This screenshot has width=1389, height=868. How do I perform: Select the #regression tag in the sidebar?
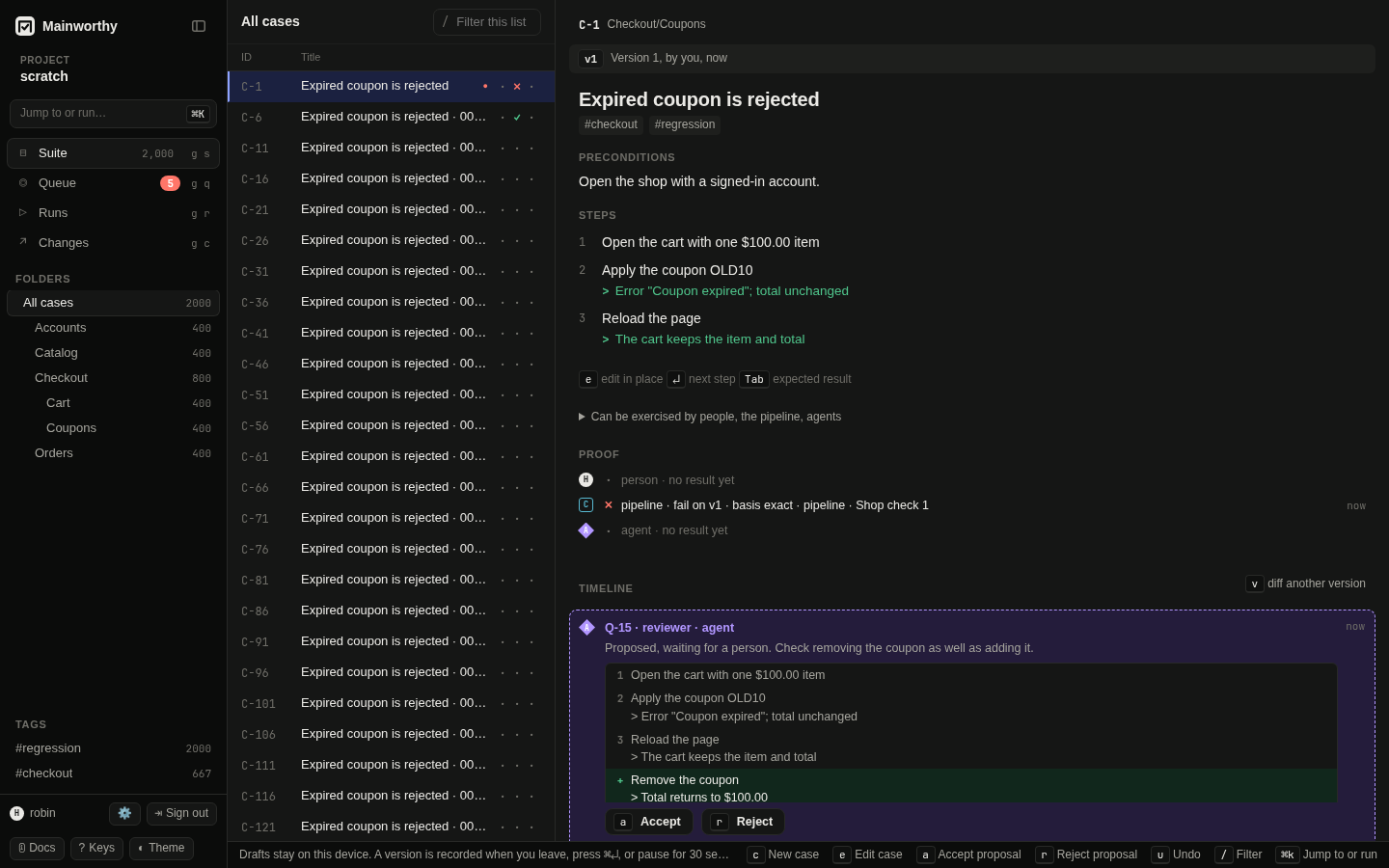114,748
